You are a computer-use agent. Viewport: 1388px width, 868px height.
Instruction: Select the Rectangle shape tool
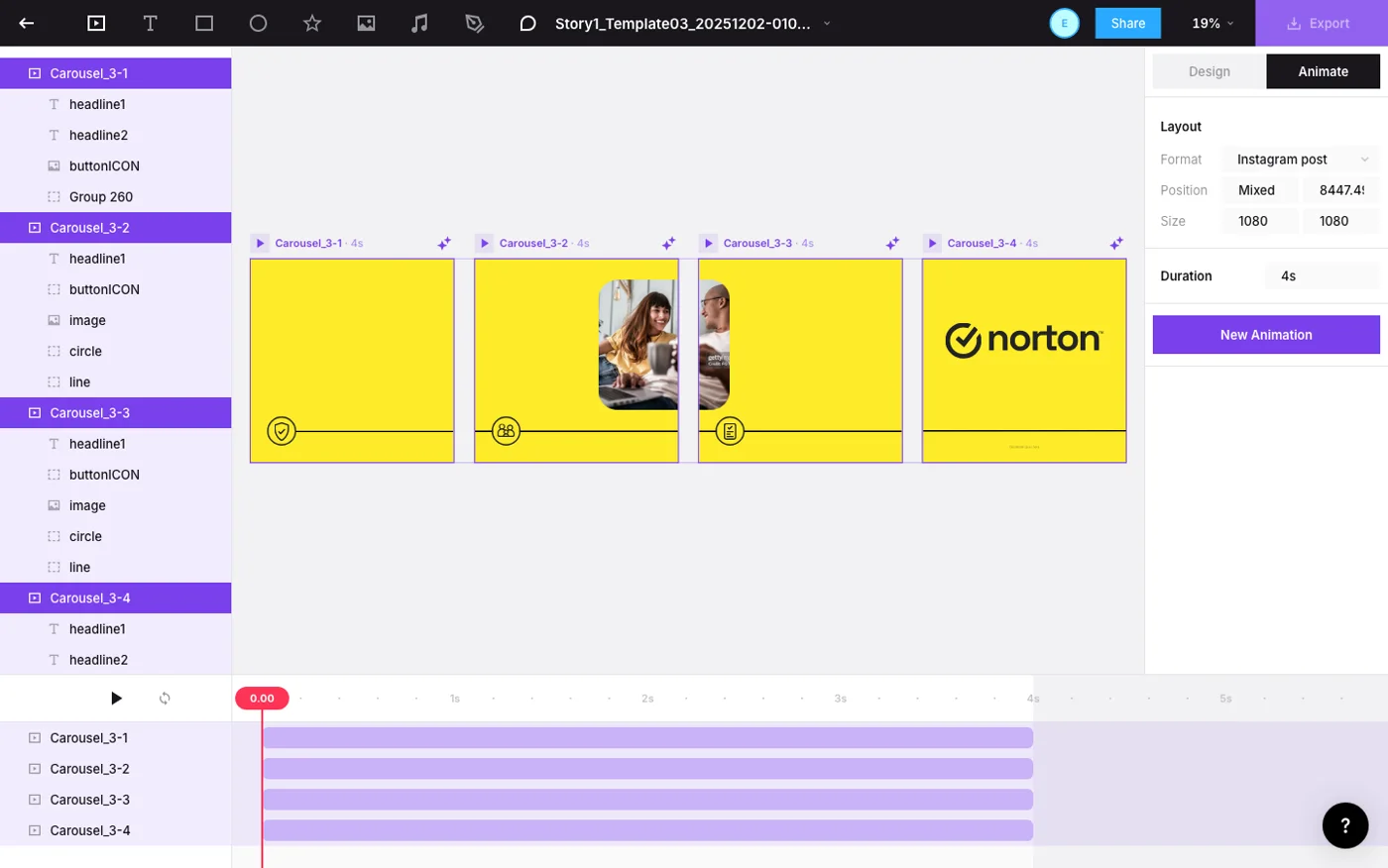pos(204,23)
